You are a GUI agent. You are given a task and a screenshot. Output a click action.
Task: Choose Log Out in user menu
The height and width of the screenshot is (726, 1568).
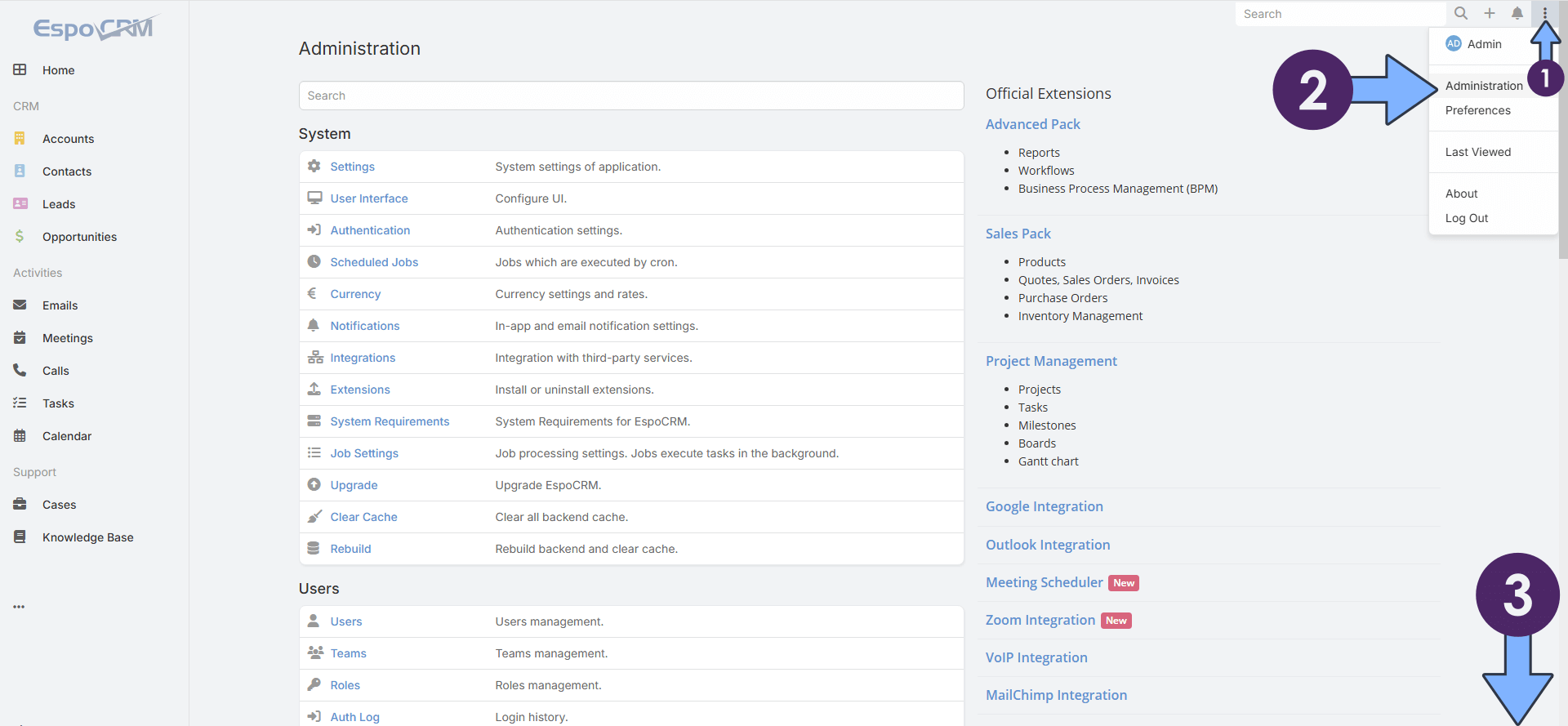coord(1467,218)
